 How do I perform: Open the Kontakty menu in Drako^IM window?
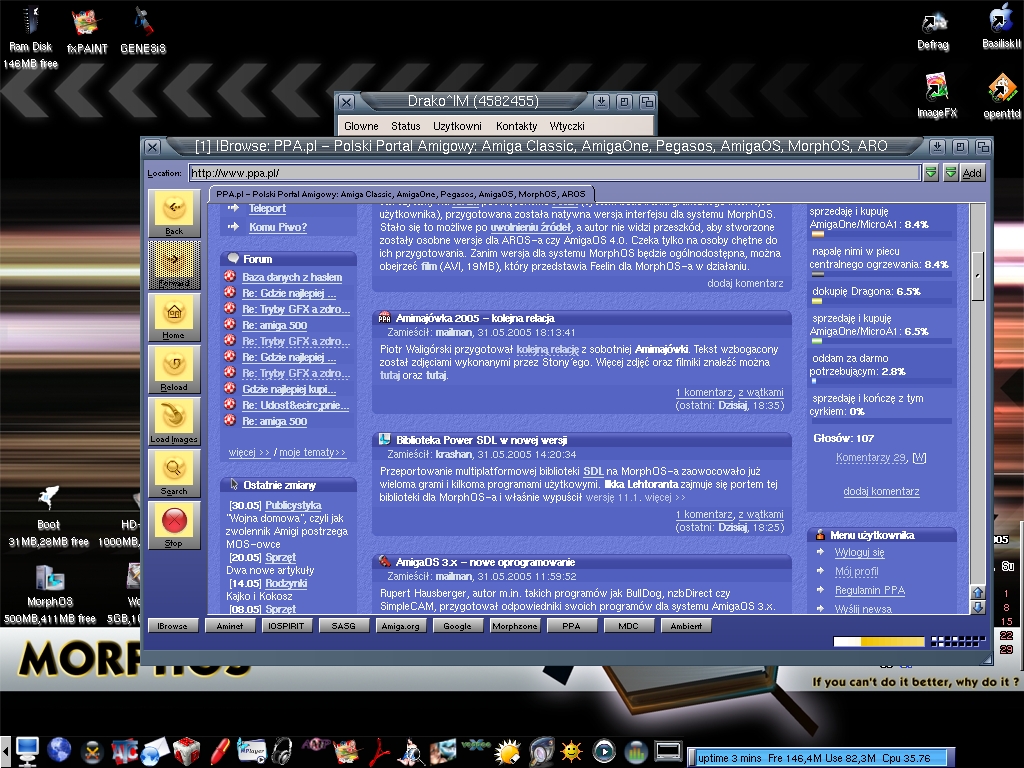[517, 126]
